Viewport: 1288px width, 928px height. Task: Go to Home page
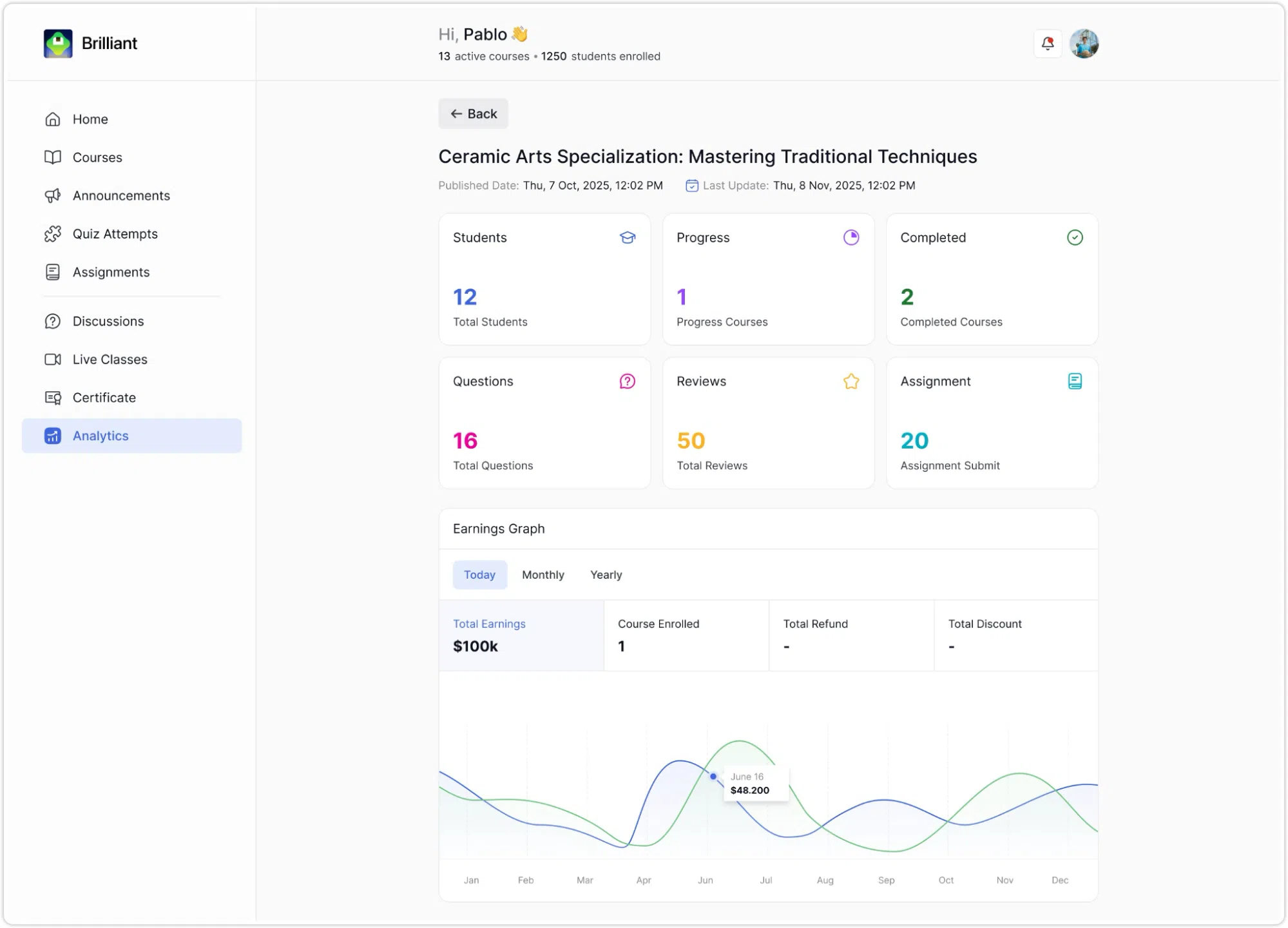(x=131, y=119)
